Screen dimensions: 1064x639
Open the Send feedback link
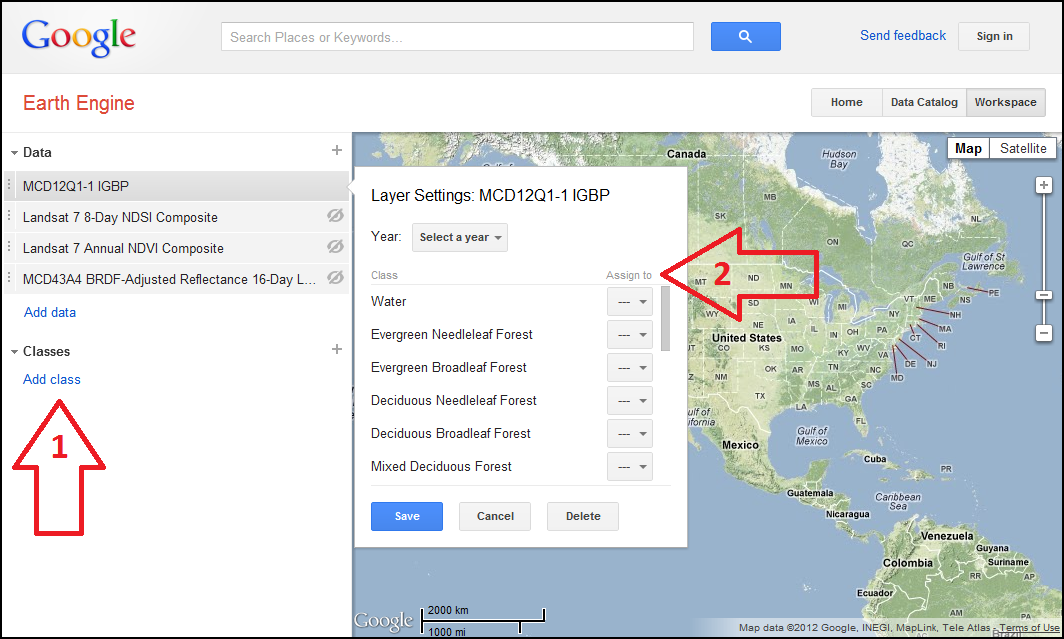902,35
